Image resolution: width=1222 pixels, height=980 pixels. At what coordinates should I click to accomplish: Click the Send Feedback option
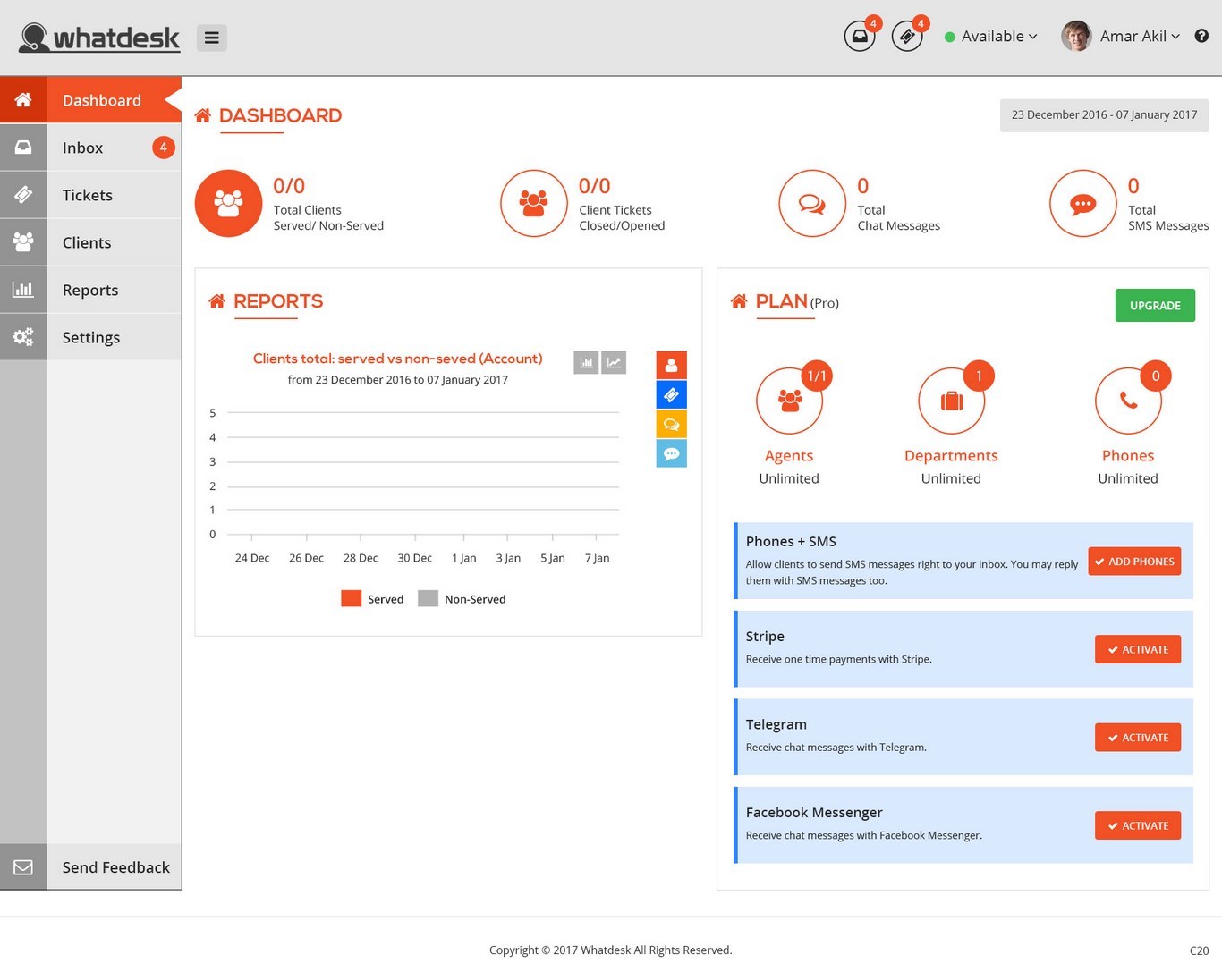pos(115,866)
